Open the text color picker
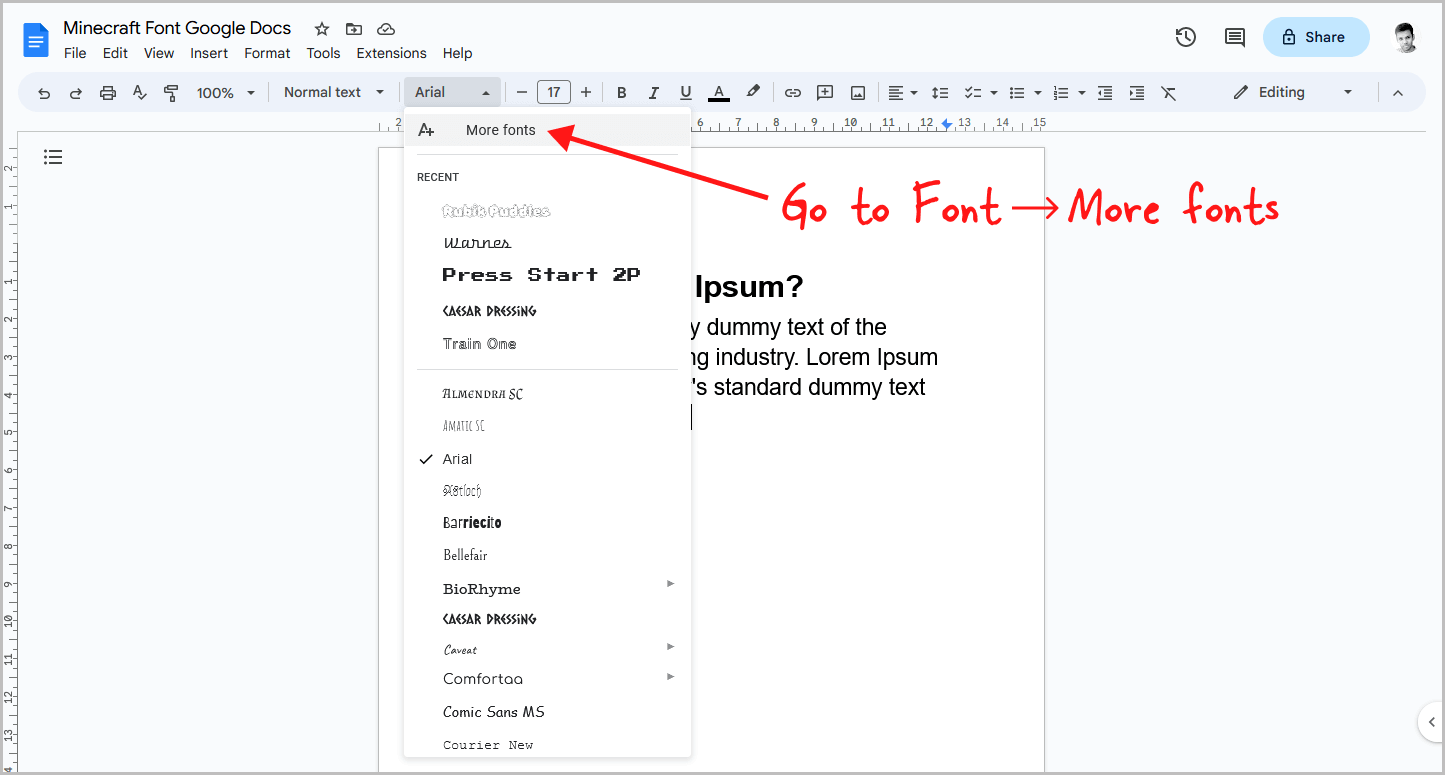Screen dimensions: 1445x775 tap(718, 93)
